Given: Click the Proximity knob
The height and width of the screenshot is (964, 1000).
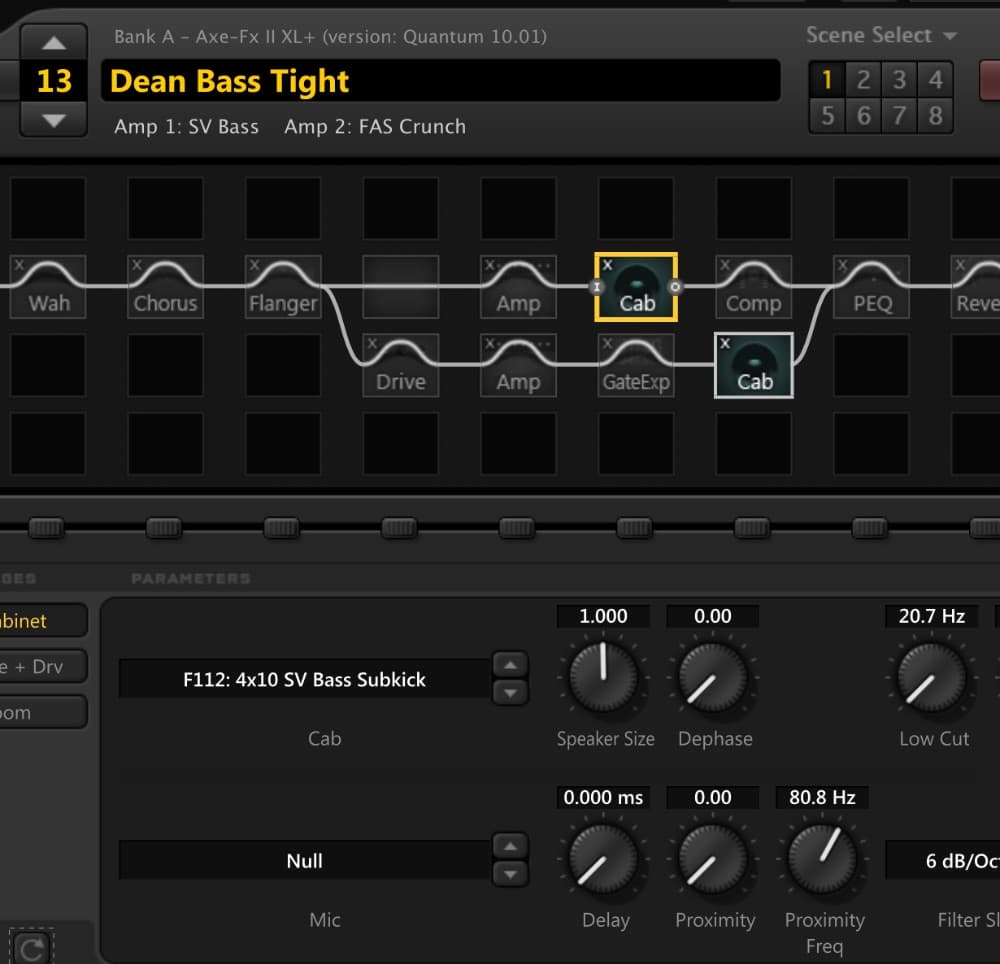Looking at the screenshot, I should tap(713, 858).
